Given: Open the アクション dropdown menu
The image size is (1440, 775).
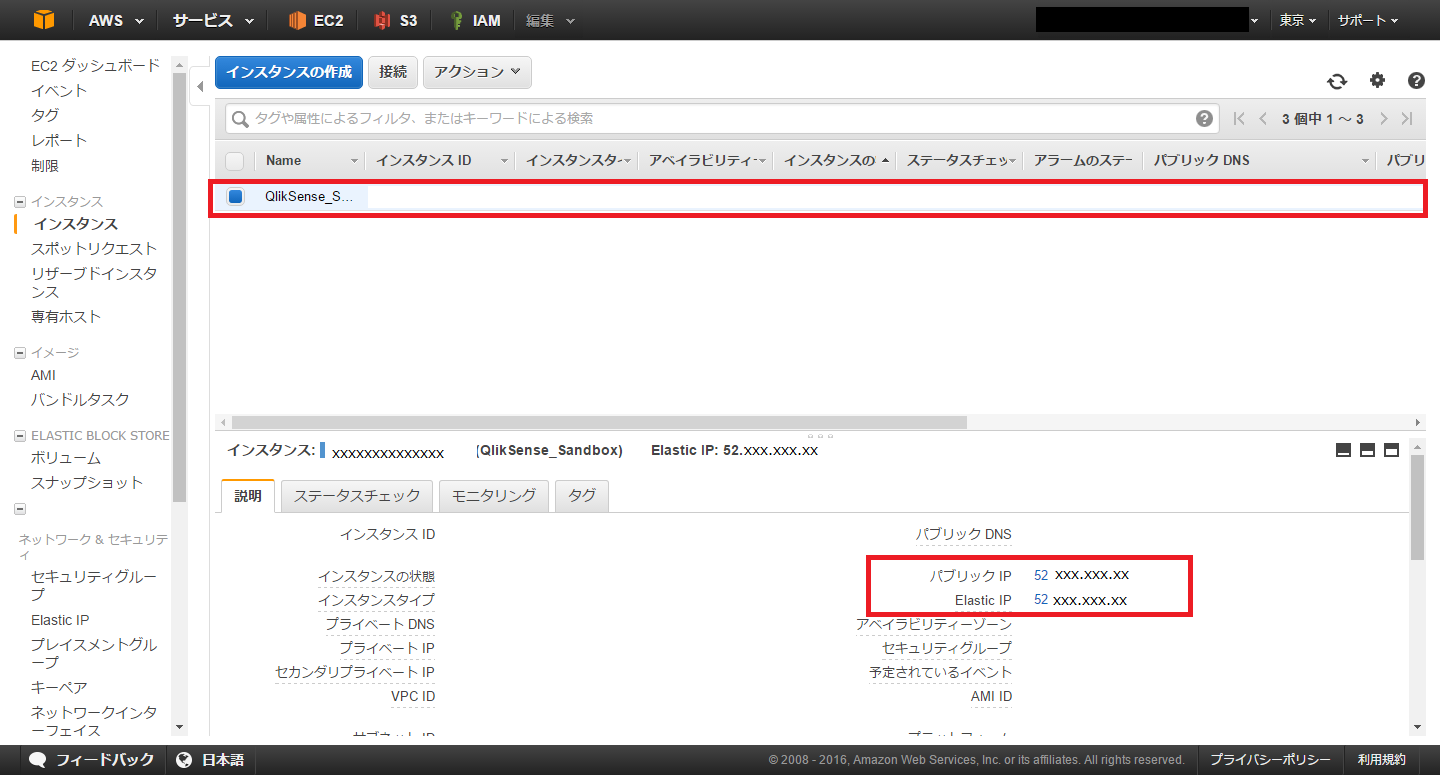Looking at the screenshot, I should pos(477,72).
